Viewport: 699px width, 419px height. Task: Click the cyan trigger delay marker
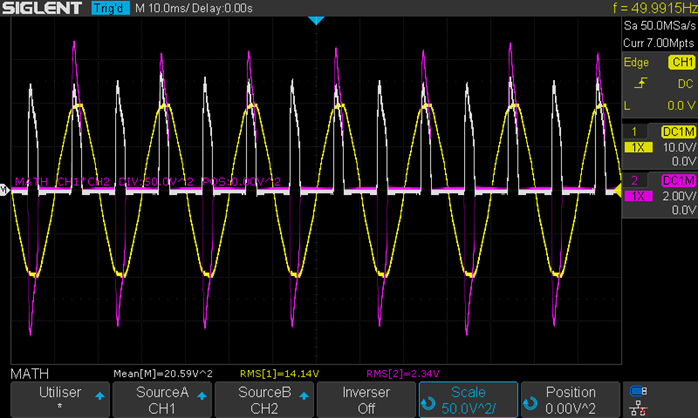[x=316, y=21]
